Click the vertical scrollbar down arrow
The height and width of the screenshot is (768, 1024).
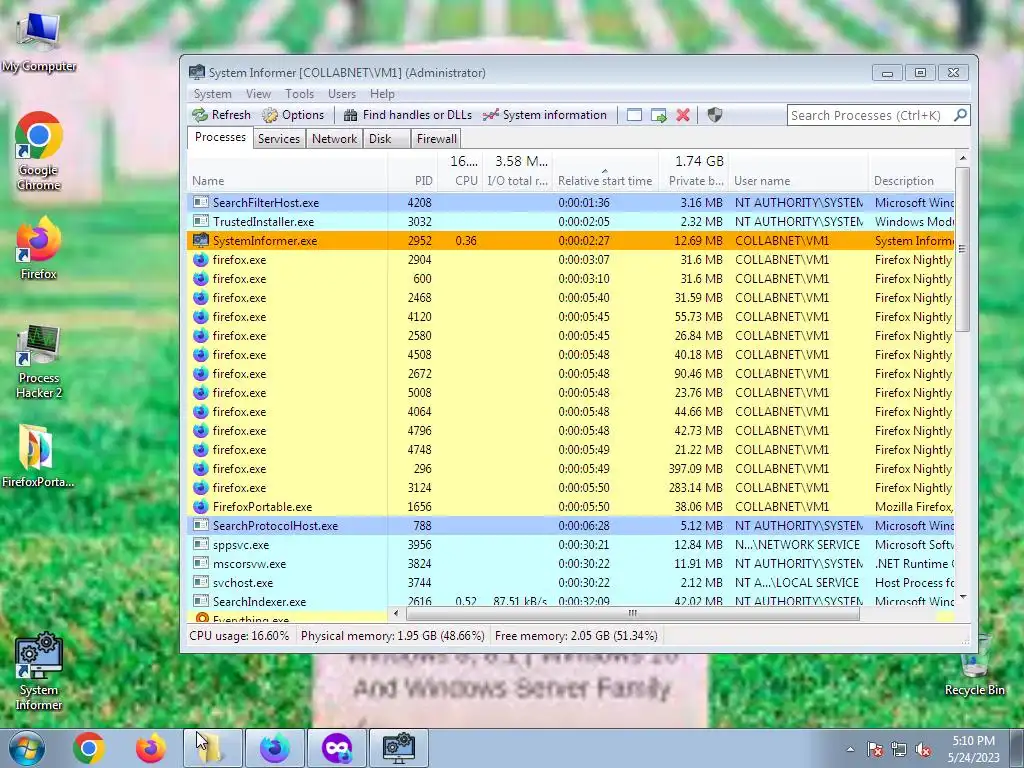pos(963,598)
